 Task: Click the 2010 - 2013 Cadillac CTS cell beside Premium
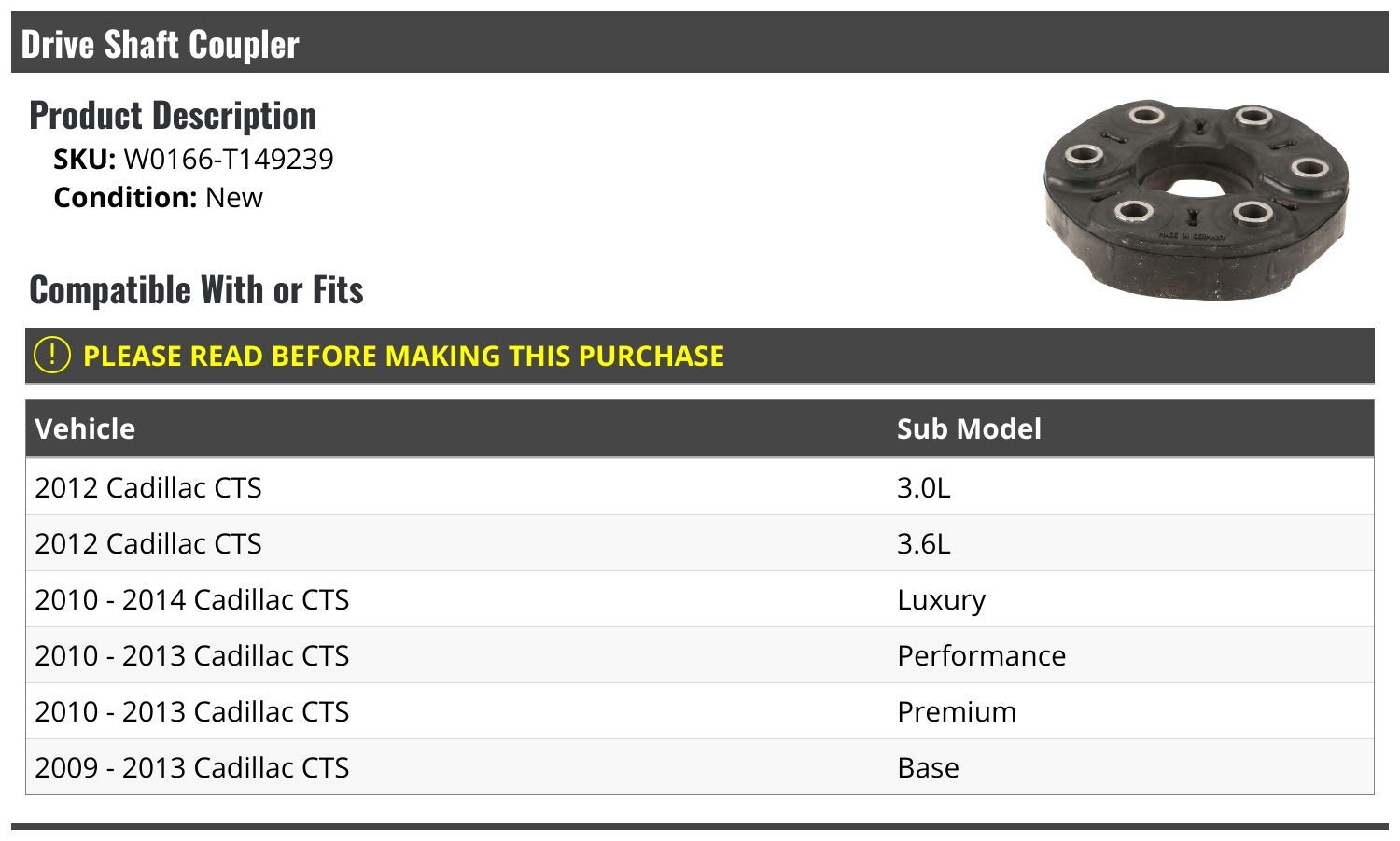point(191,711)
